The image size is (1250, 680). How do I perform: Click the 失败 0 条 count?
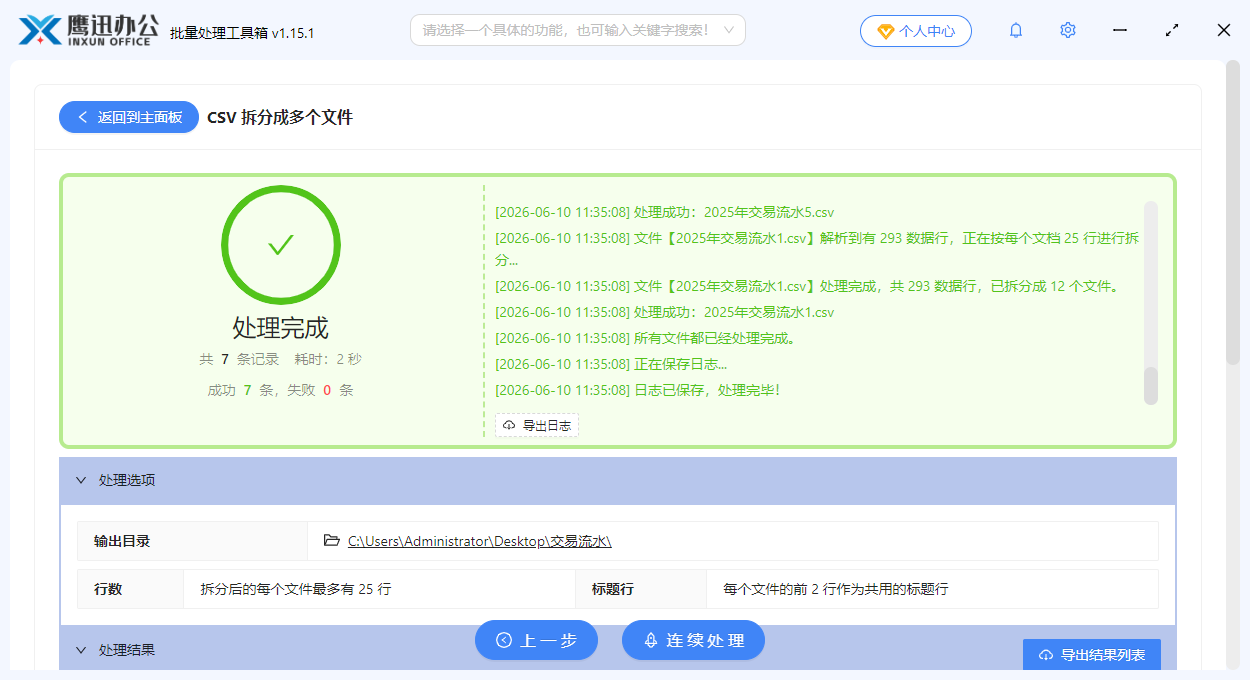[320, 390]
